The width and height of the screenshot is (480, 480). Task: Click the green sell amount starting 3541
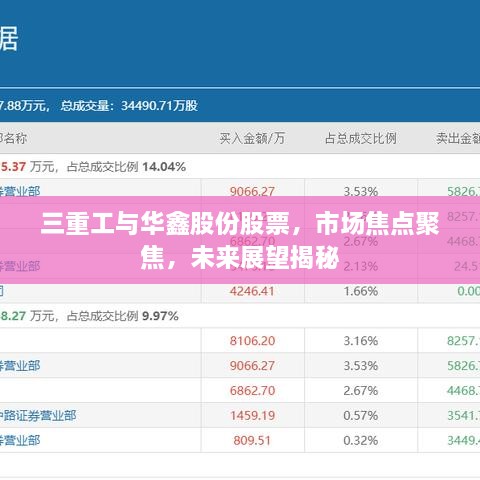click(x=464, y=415)
